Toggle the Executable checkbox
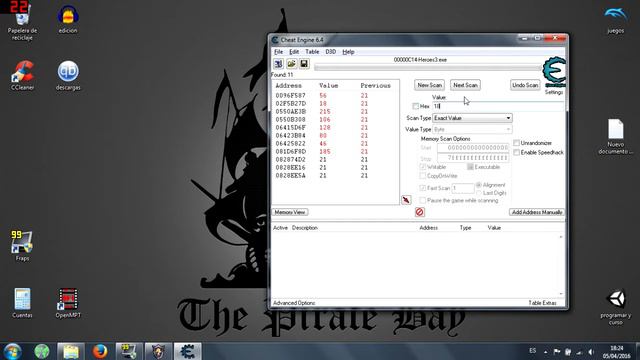 (x=470, y=167)
